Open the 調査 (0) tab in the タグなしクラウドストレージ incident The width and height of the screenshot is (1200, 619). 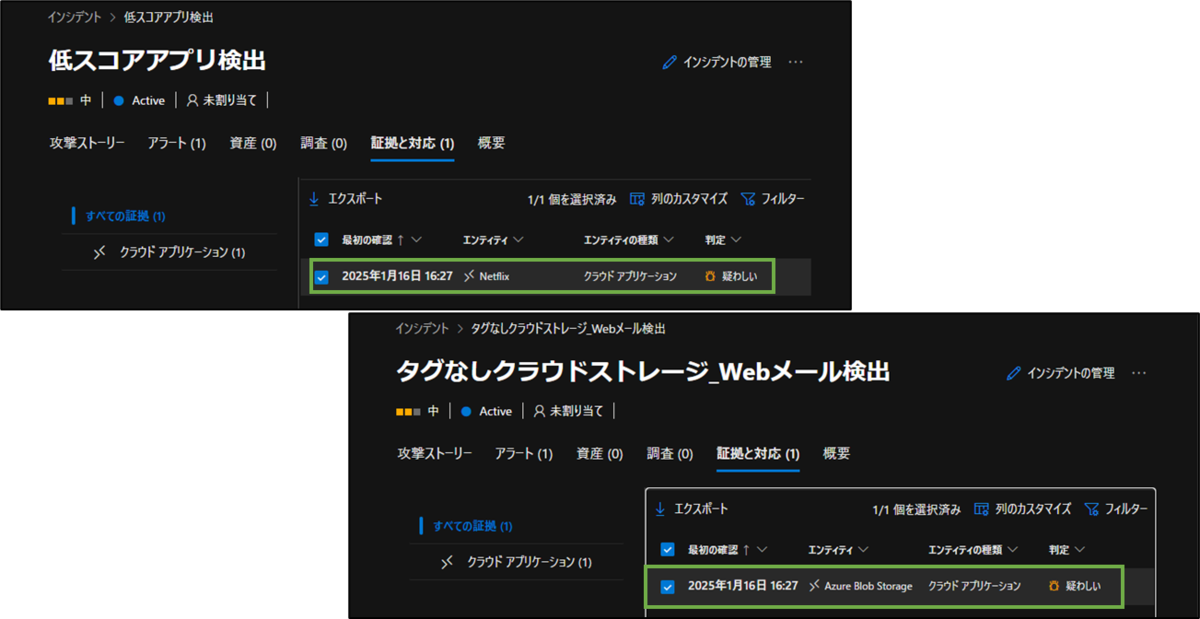[x=670, y=453]
